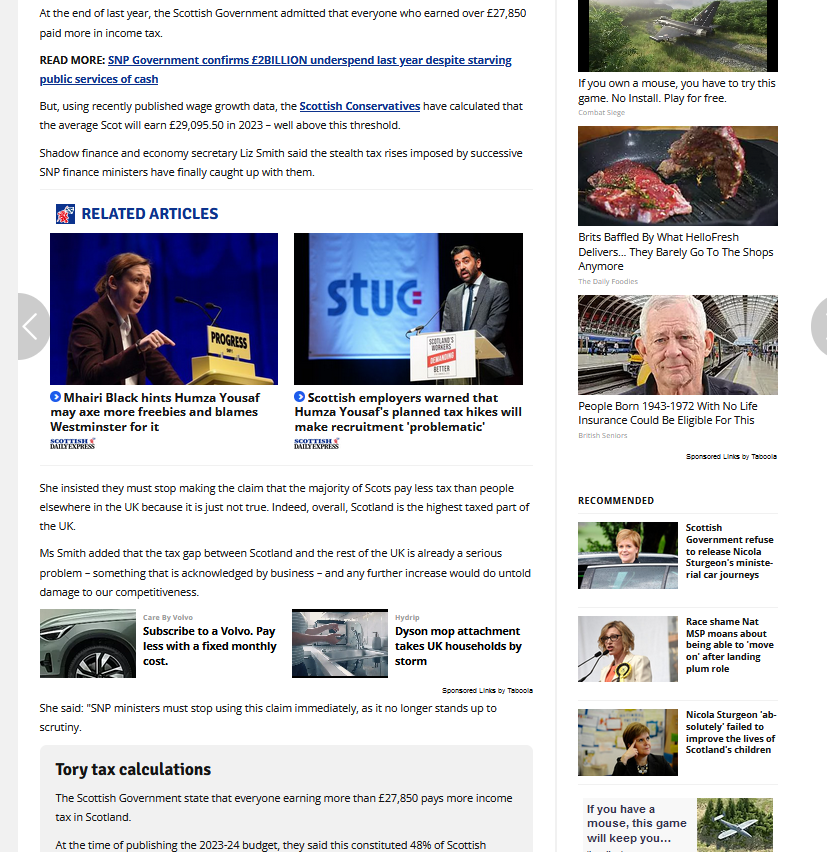Click the Dyson mop ad thumbnail
827x852 pixels.
point(340,643)
